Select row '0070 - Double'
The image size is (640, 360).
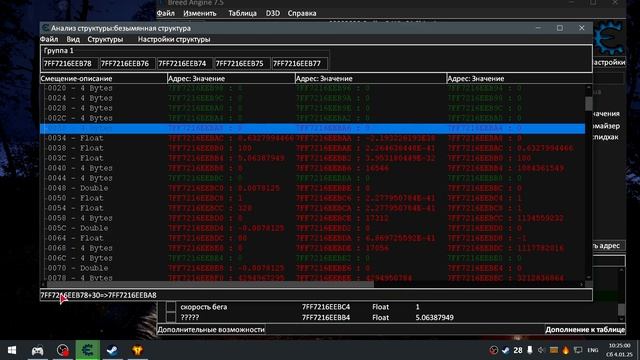[x=312, y=268]
